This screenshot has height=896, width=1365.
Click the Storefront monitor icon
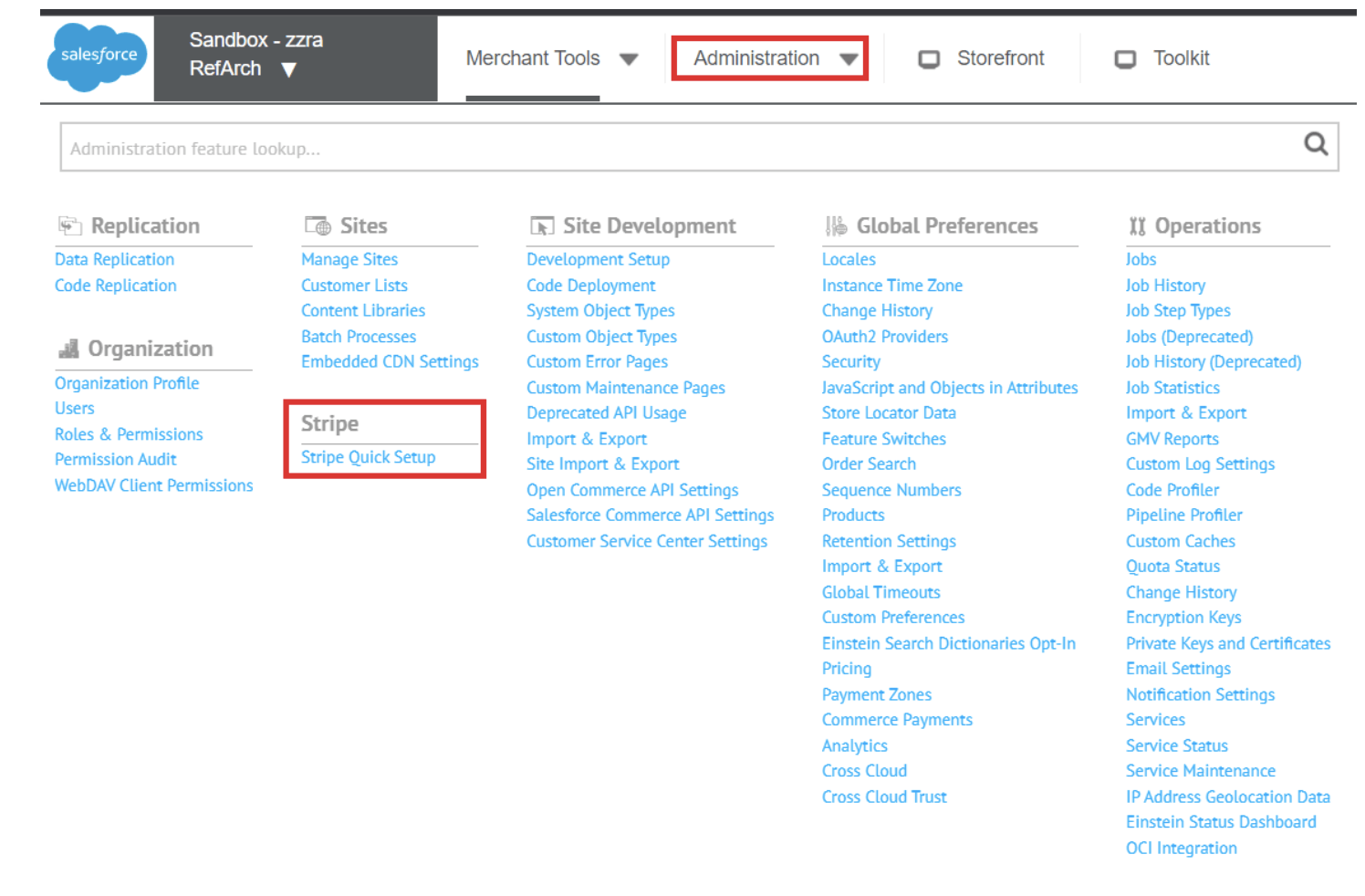[929, 59]
